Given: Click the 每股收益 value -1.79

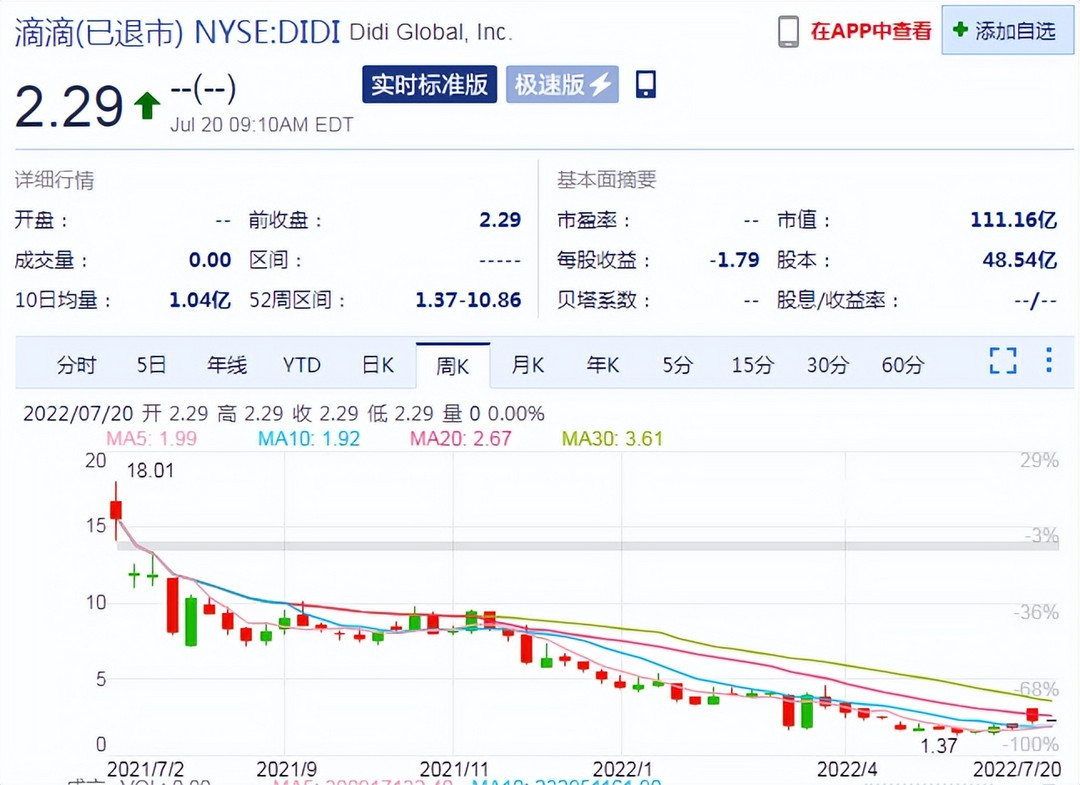Looking at the screenshot, I should click(734, 260).
